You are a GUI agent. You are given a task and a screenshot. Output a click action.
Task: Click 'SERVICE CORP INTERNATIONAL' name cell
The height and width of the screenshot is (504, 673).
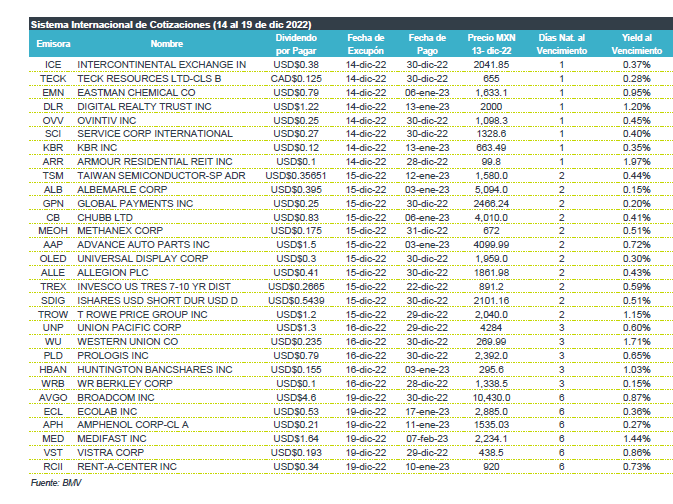pos(155,134)
